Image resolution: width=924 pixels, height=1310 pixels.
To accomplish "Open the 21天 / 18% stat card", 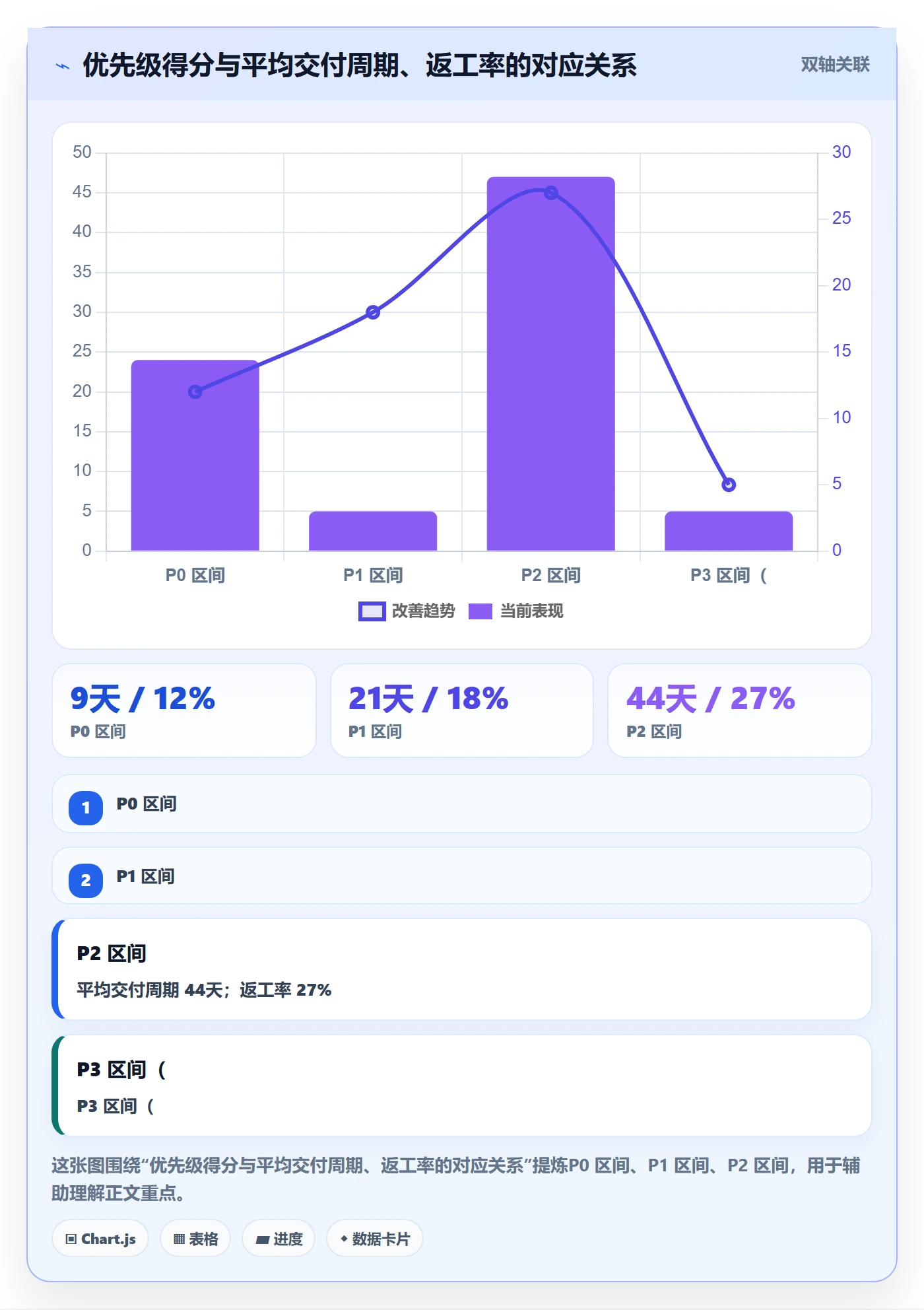I will [x=462, y=710].
